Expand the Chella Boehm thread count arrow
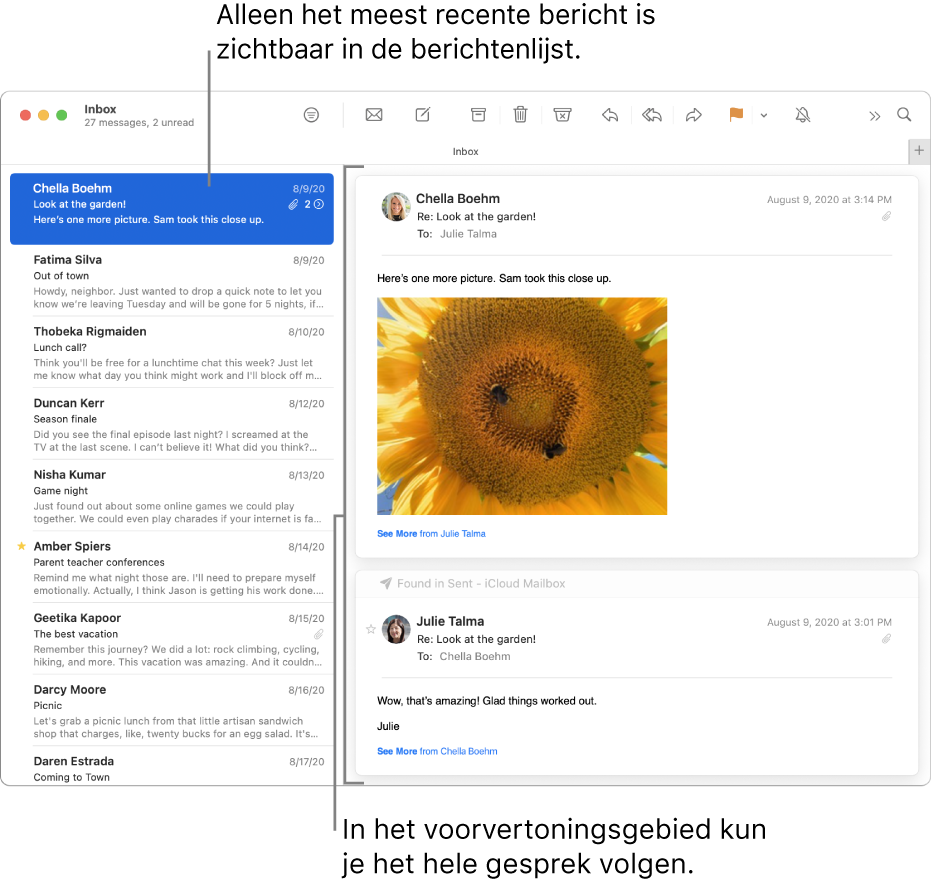Viewport: 931px width, 886px height. click(319, 204)
